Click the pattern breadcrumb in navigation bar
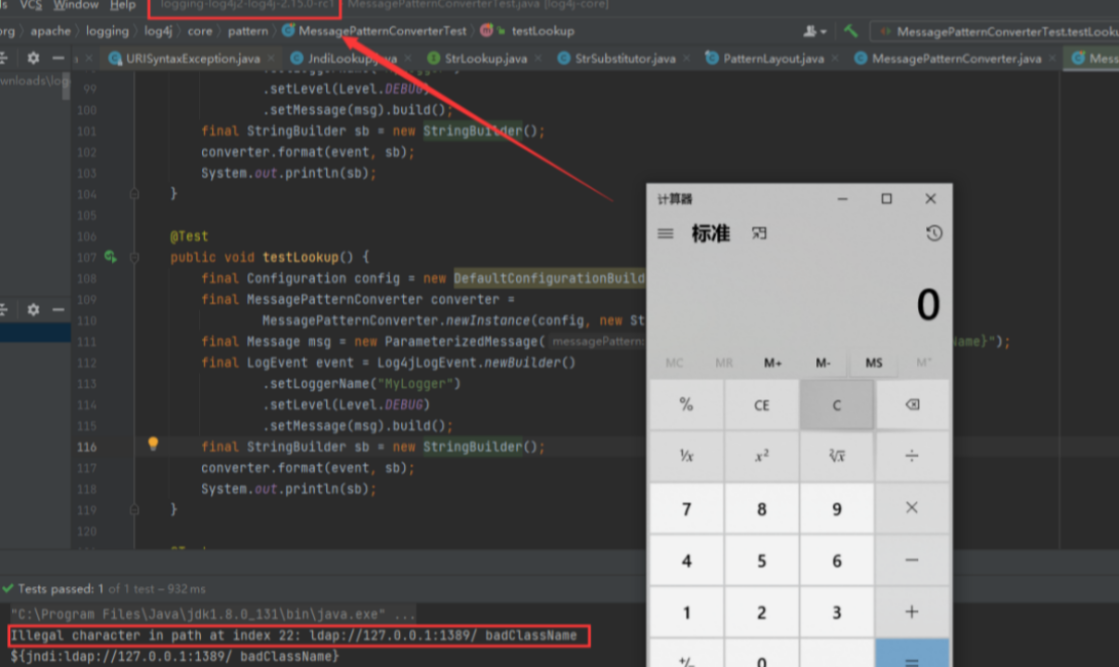The width and height of the screenshot is (1119, 667). click(x=248, y=31)
